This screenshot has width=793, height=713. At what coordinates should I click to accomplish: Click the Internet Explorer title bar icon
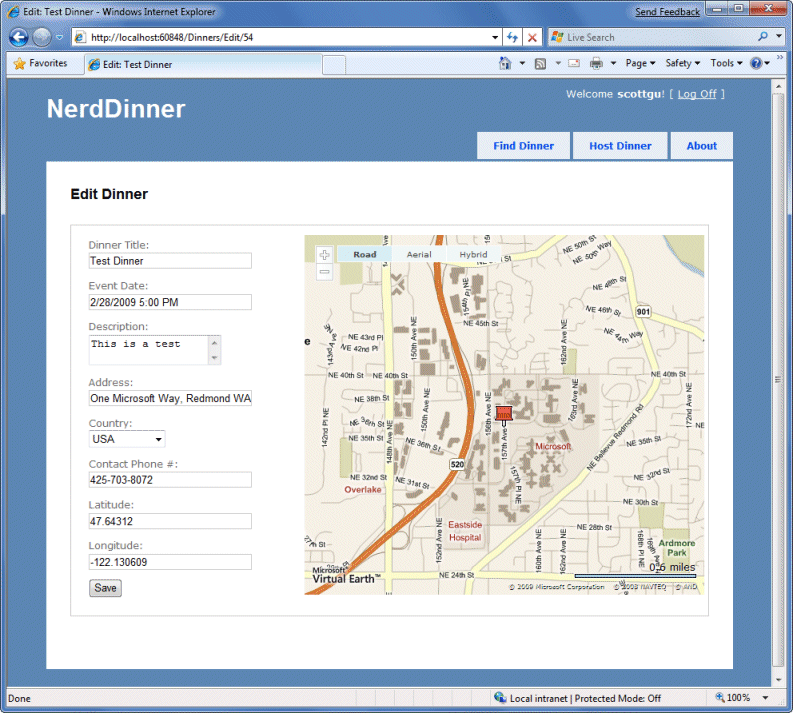pos(14,11)
